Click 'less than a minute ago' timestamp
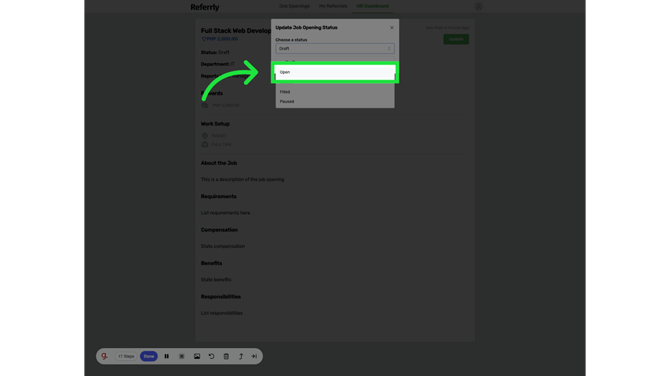The width and height of the screenshot is (670, 376). click(x=447, y=28)
